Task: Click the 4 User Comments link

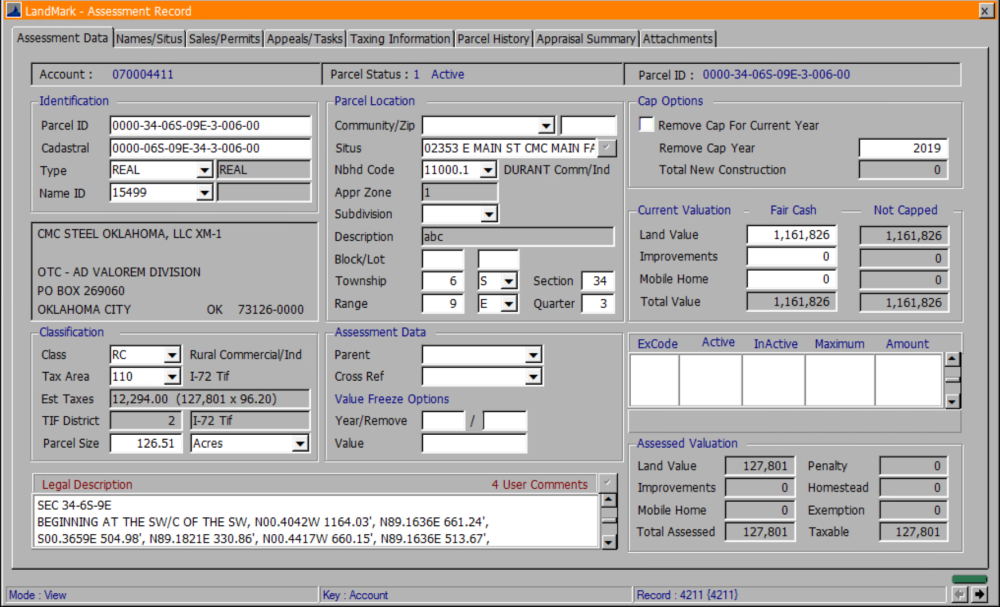Action: (539, 485)
